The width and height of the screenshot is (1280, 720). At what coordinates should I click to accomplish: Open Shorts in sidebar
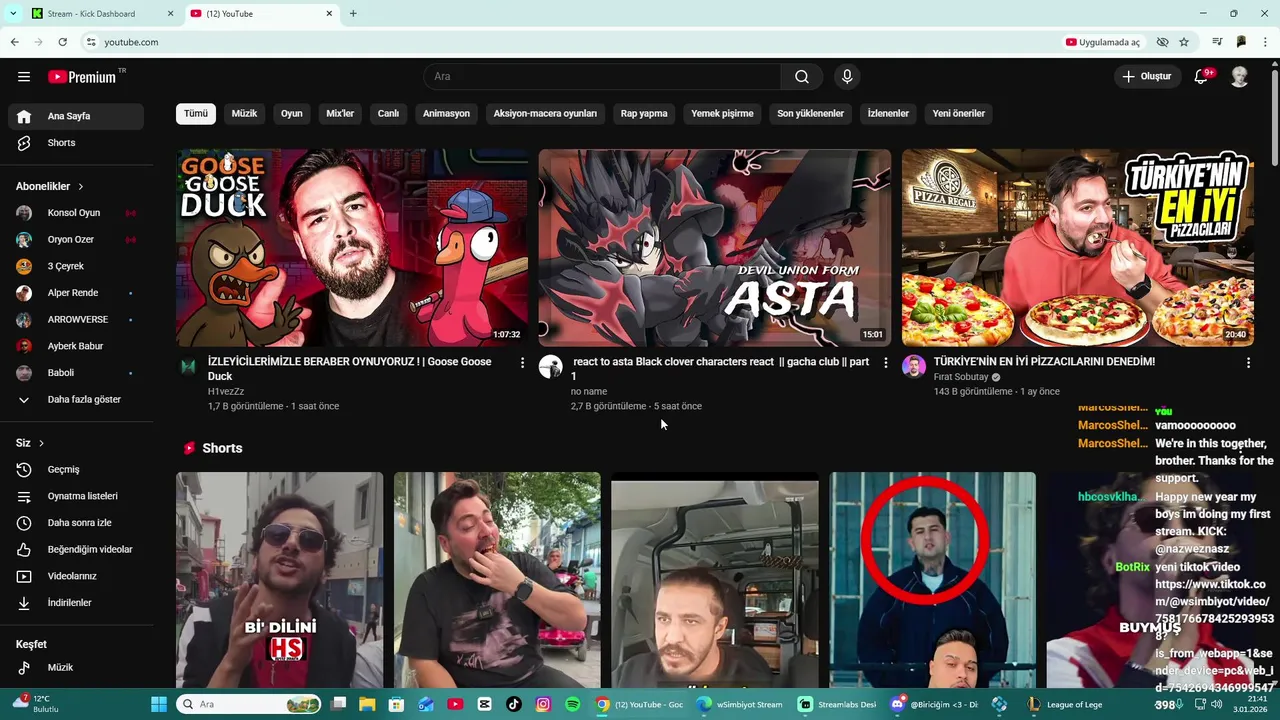coord(76,143)
